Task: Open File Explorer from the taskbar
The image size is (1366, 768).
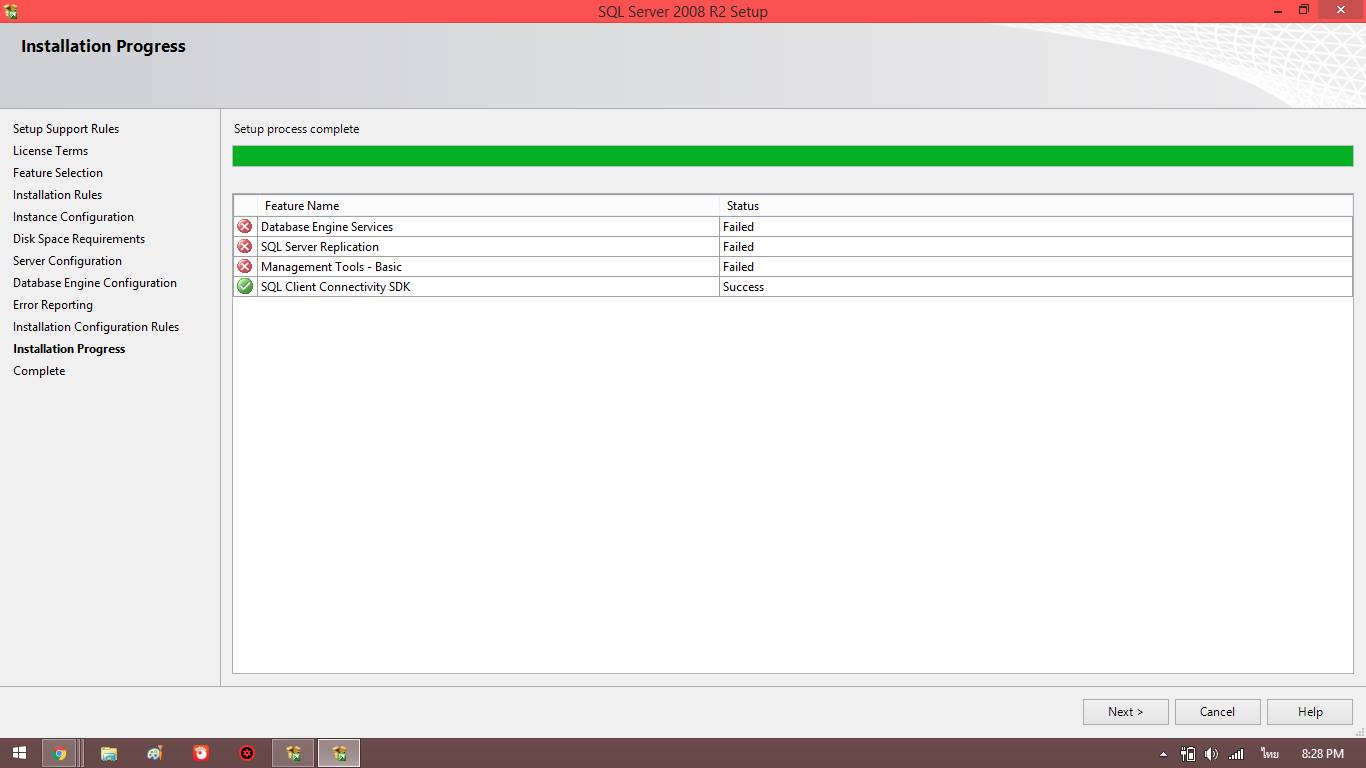Action: tap(109, 753)
